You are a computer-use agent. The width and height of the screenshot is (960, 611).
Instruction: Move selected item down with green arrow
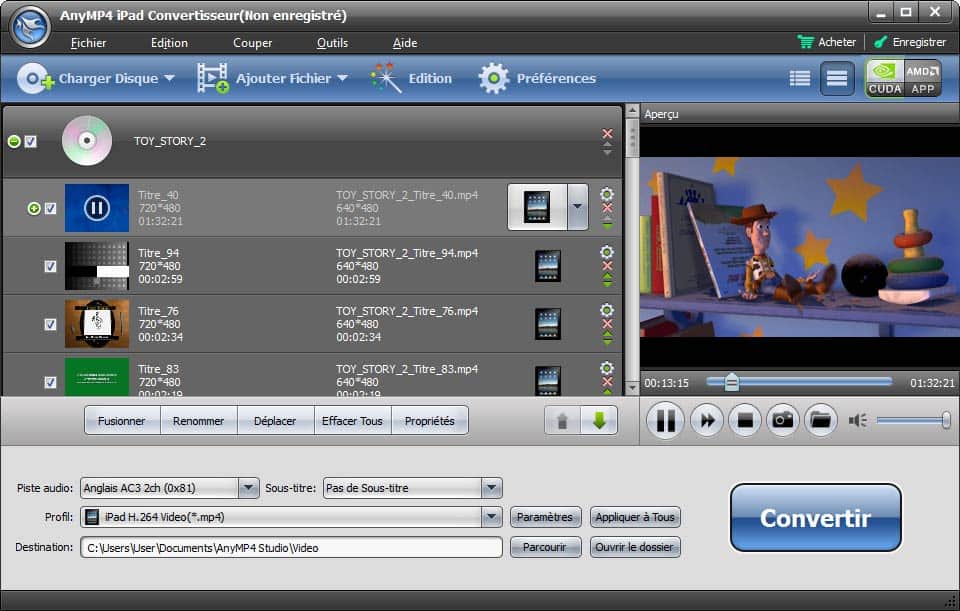point(599,421)
